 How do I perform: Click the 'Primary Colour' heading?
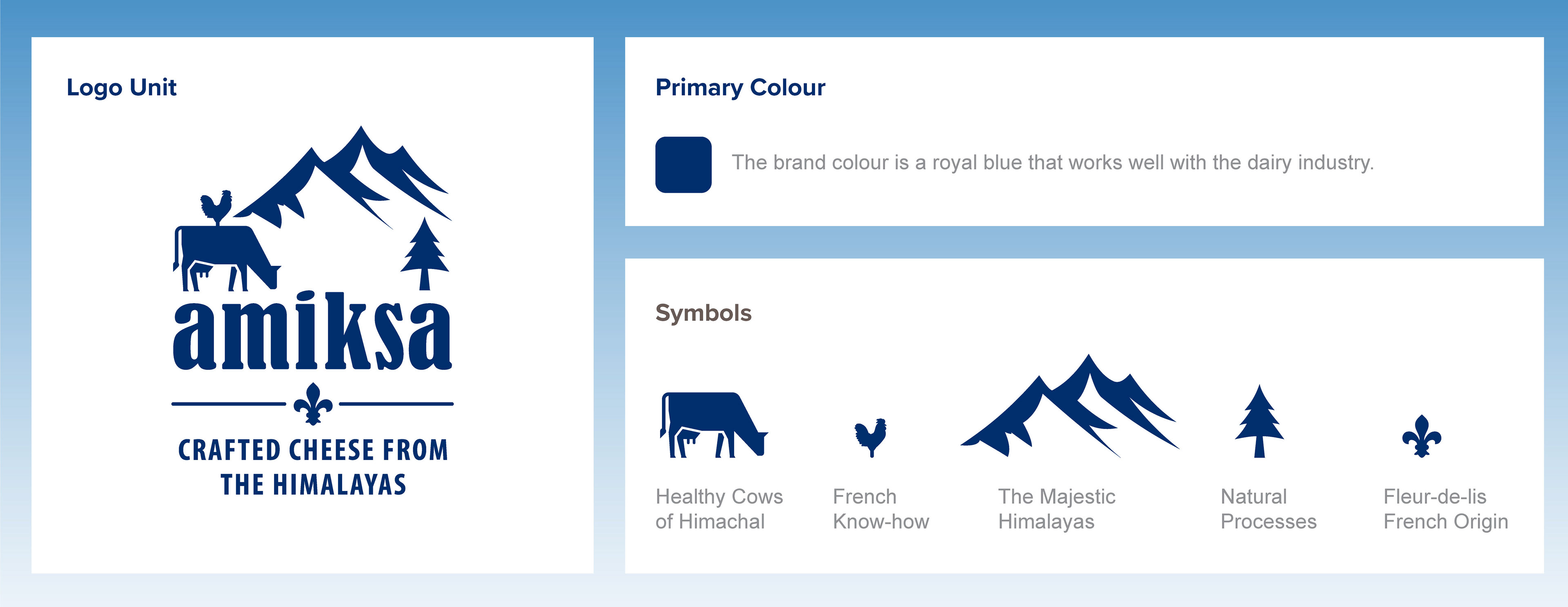tap(740, 88)
